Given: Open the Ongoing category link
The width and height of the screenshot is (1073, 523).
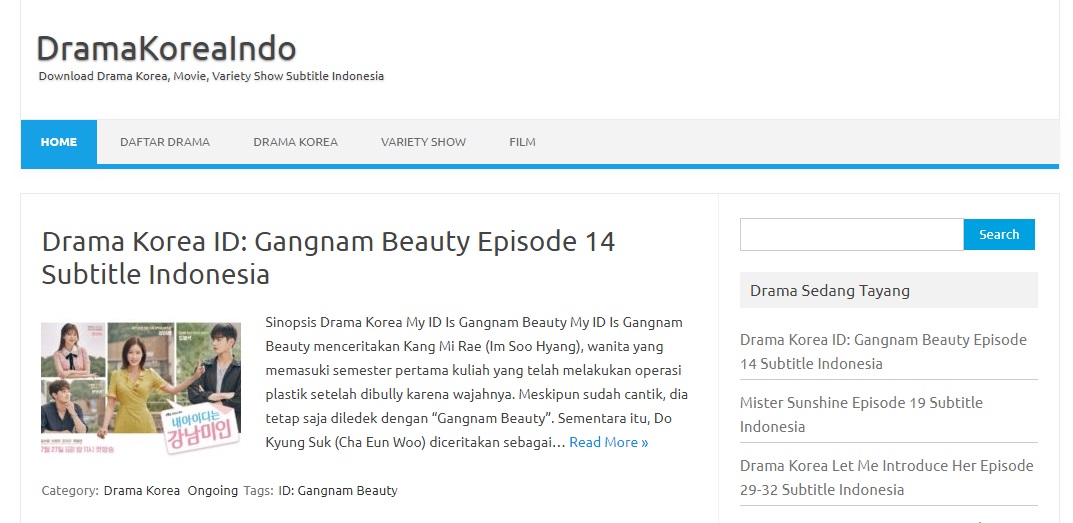Looking at the screenshot, I should (x=213, y=491).
